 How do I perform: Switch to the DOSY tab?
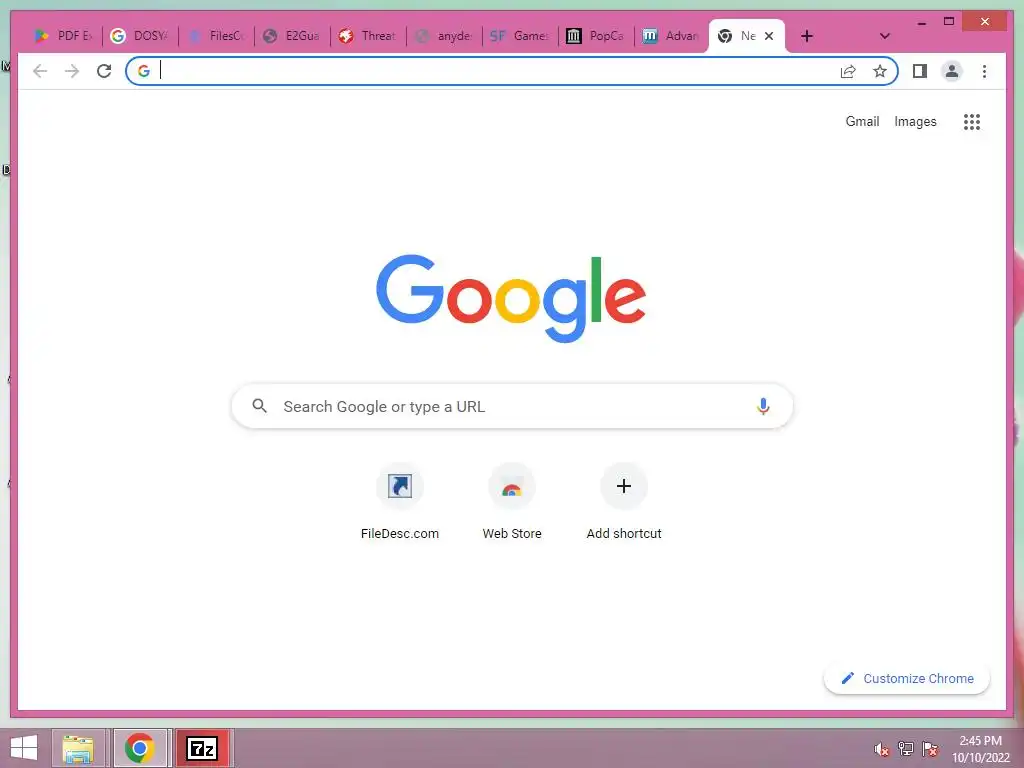click(x=140, y=36)
